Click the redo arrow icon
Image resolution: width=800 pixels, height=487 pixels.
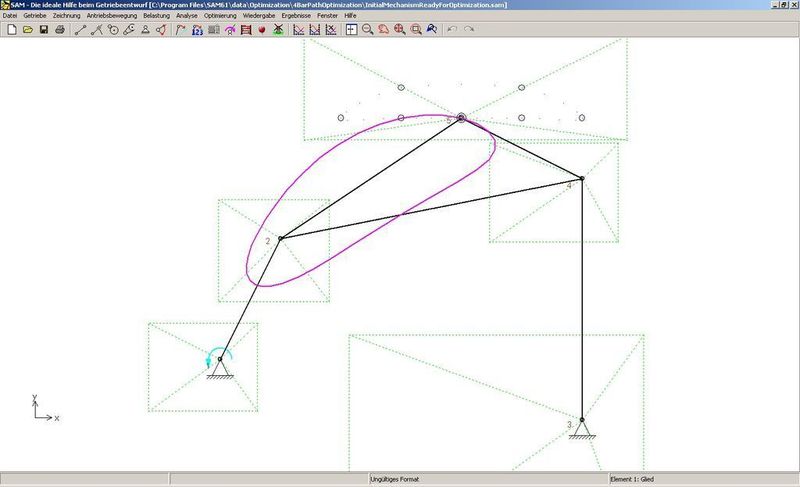click(x=468, y=30)
